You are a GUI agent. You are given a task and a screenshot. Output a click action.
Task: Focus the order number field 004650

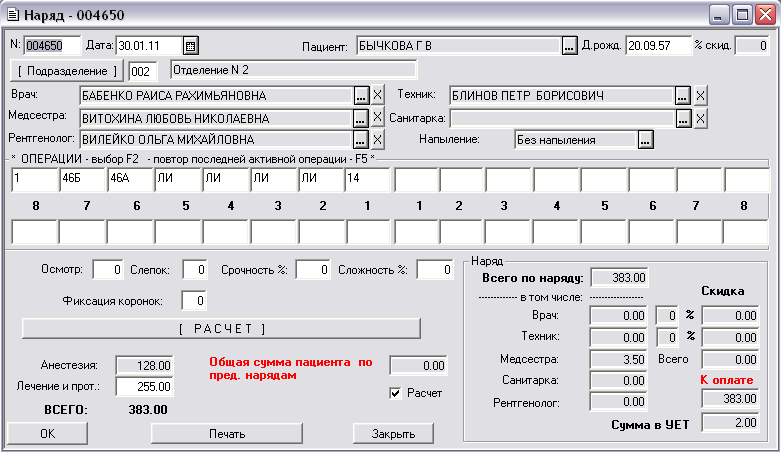click(x=52, y=46)
